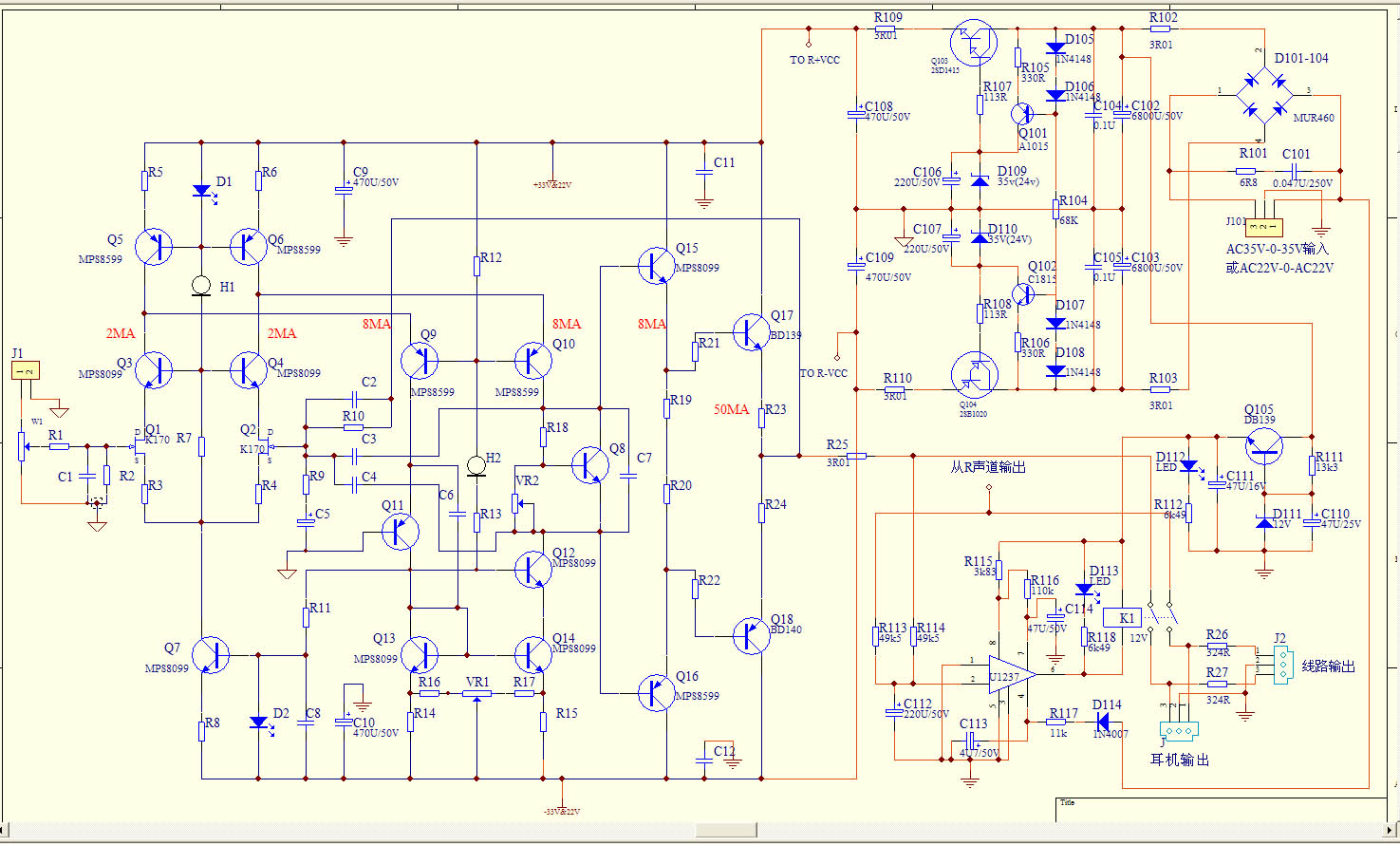Select the U1237 op-amp triangle symbol
Image resolution: width=1400 pixels, height=845 pixels.
(x=1012, y=676)
